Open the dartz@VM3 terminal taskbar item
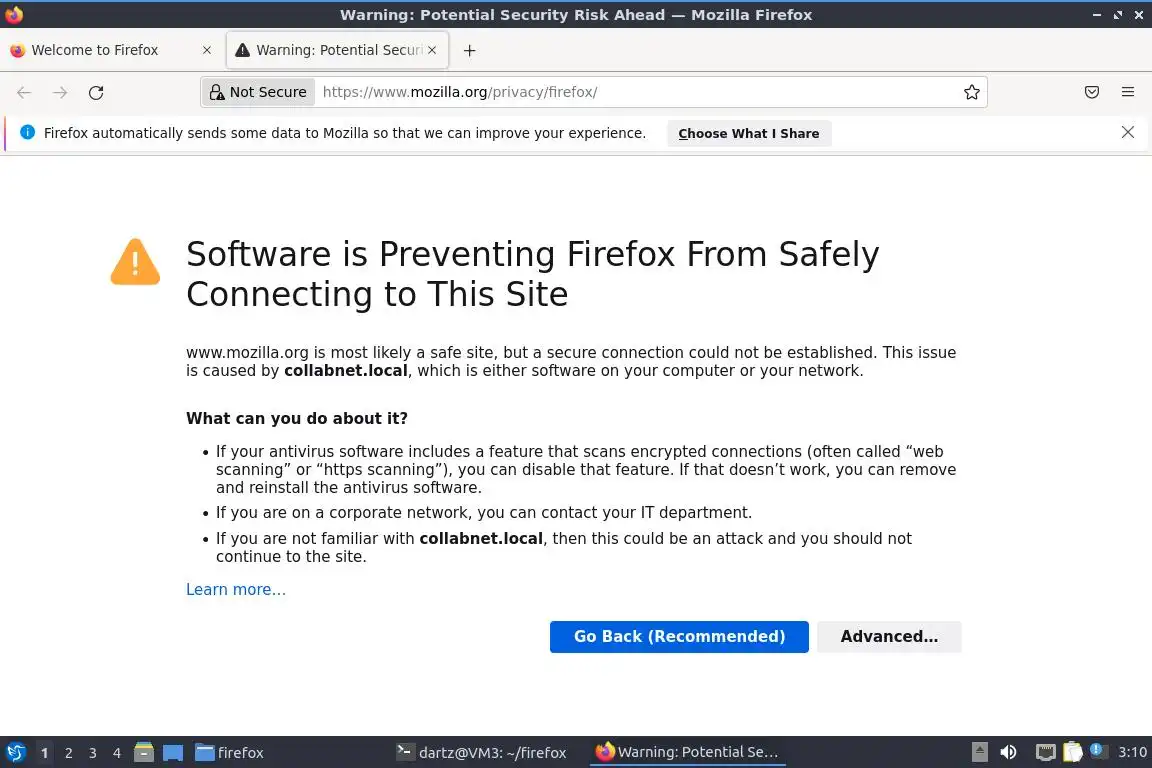 coord(481,752)
